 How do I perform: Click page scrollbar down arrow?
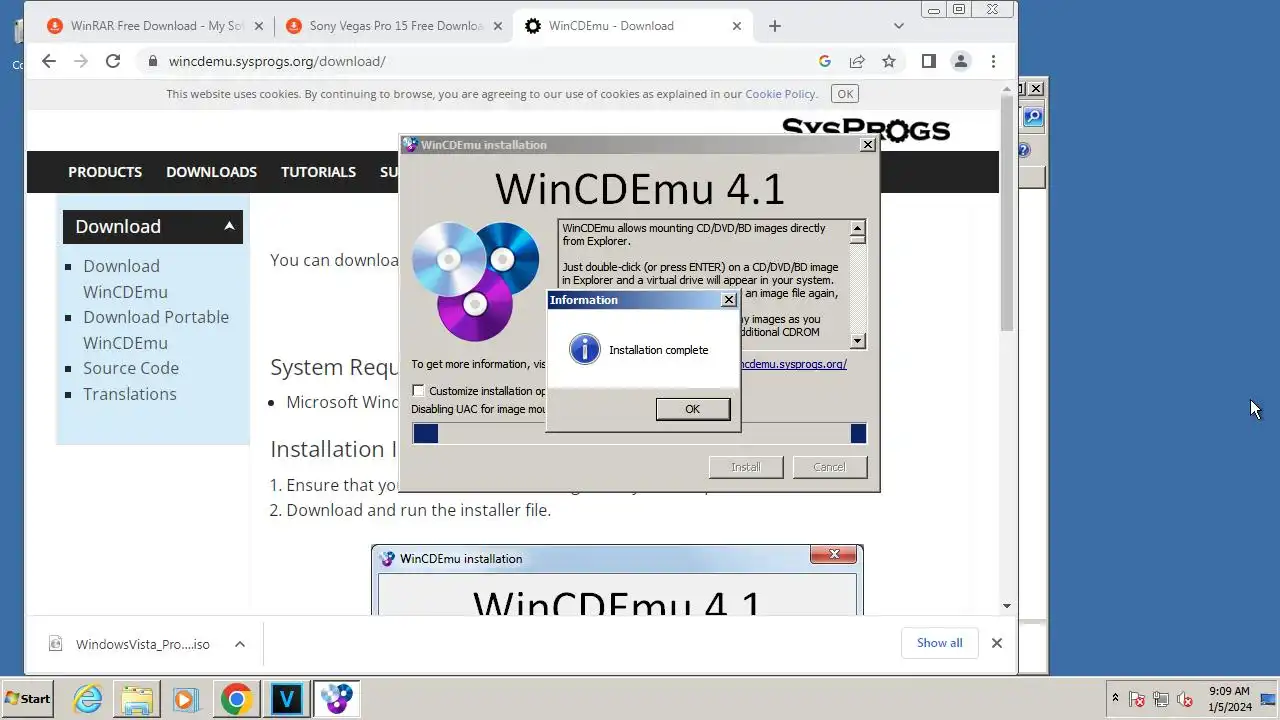click(x=1007, y=606)
